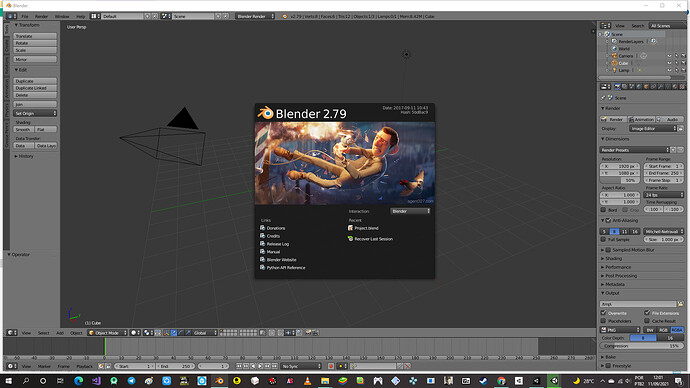690x388 pixels.
Task: Open the Render menu in top bar
Action: [41, 16]
